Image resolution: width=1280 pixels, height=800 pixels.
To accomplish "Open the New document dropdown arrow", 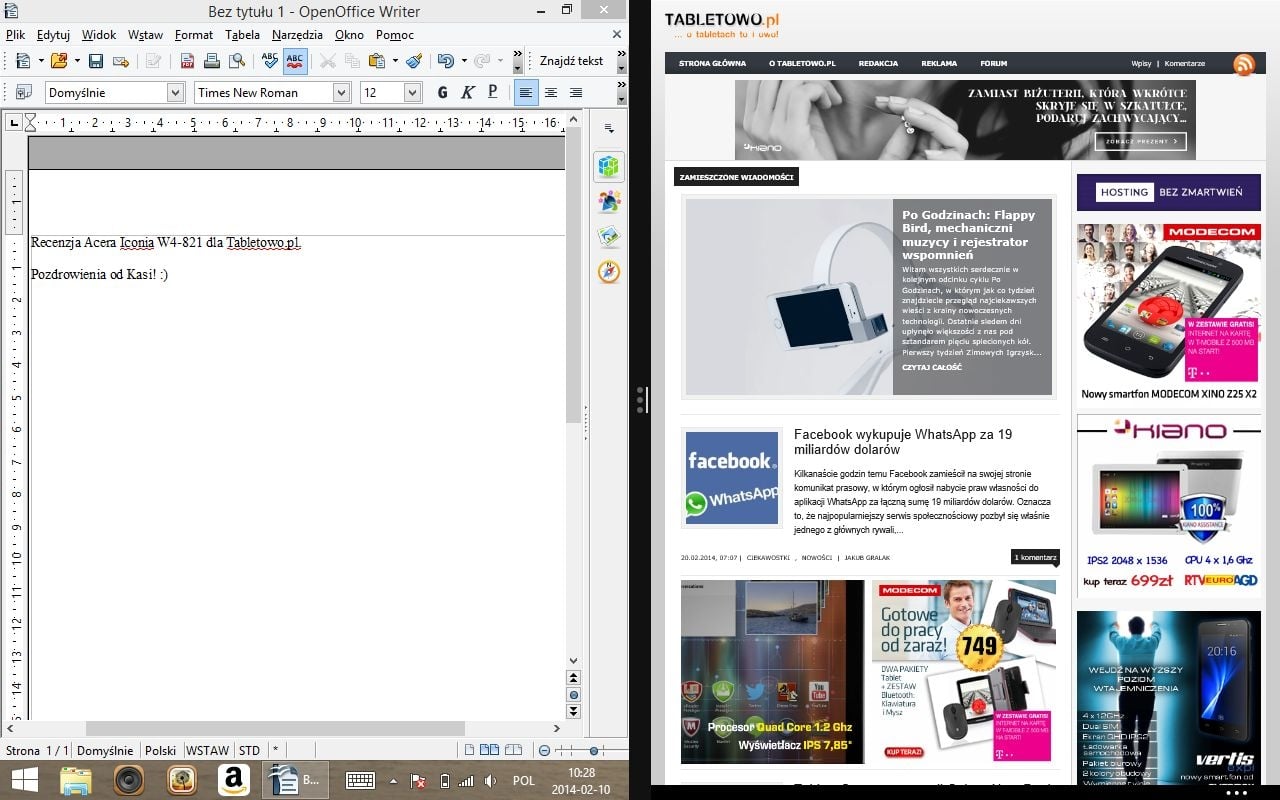I will pyautogui.click(x=39, y=61).
